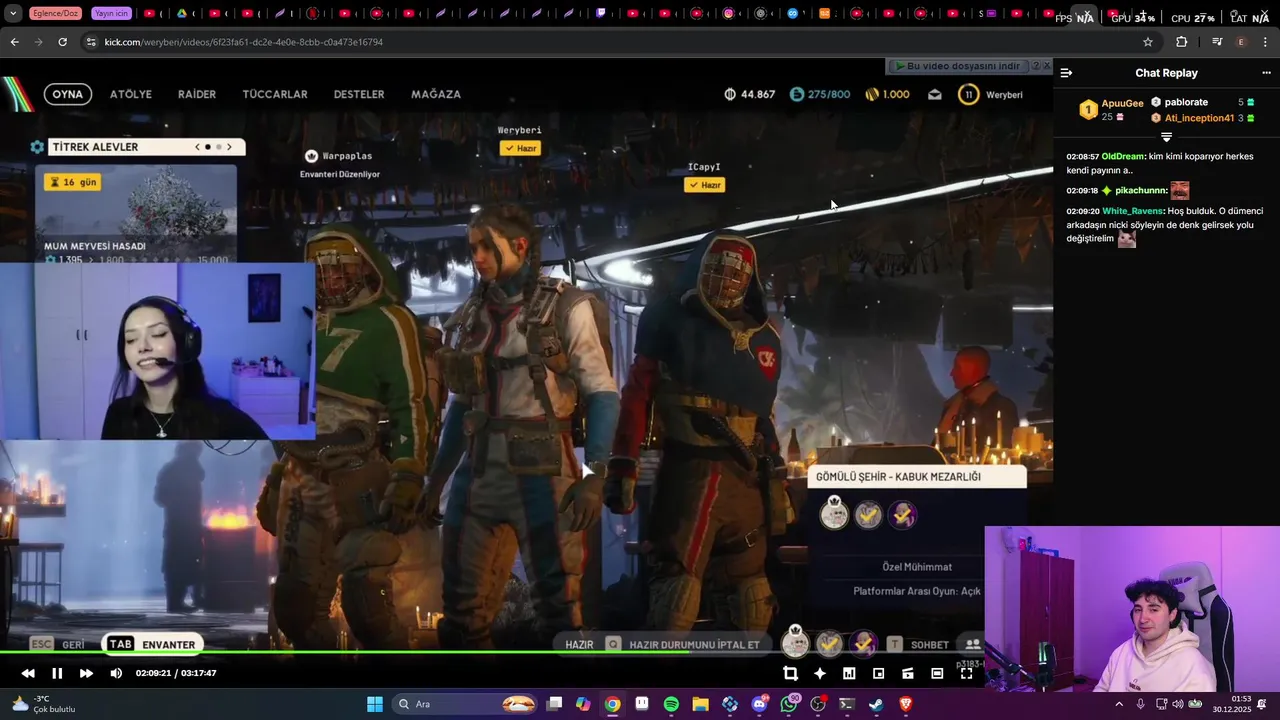Select DESTELER tab in game menu
Image resolution: width=1280 pixels, height=720 pixels.
coord(359,94)
